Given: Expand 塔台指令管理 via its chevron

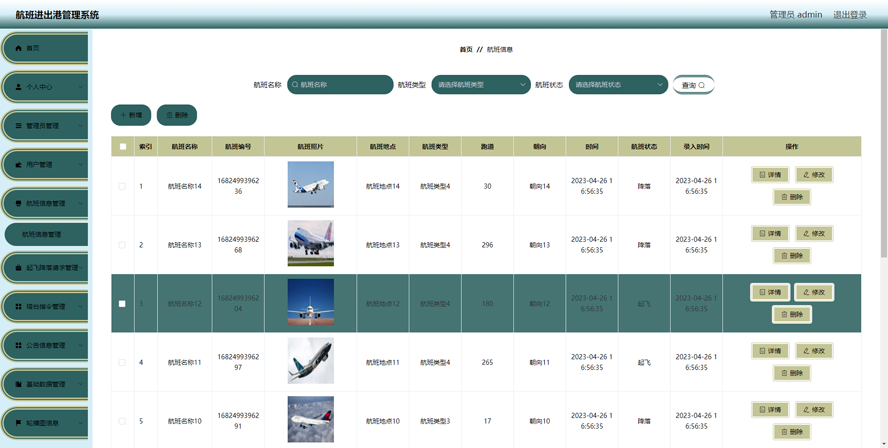Looking at the screenshot, I should pyautogui.click(x=80, y=306).
